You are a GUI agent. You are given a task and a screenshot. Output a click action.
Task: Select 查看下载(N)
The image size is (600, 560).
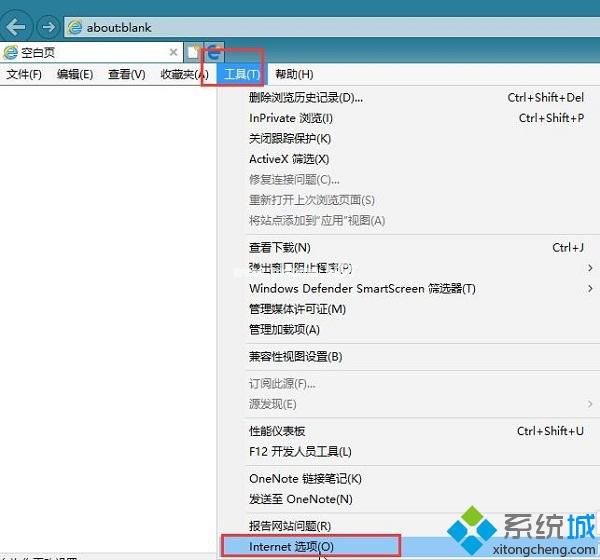408,248
